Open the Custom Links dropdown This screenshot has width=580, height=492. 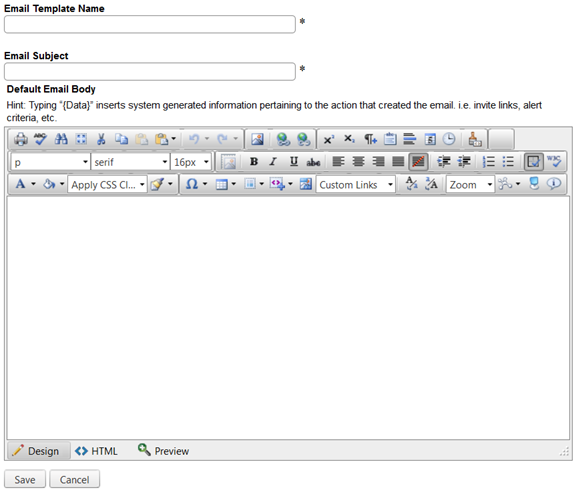tap(355, 184)
